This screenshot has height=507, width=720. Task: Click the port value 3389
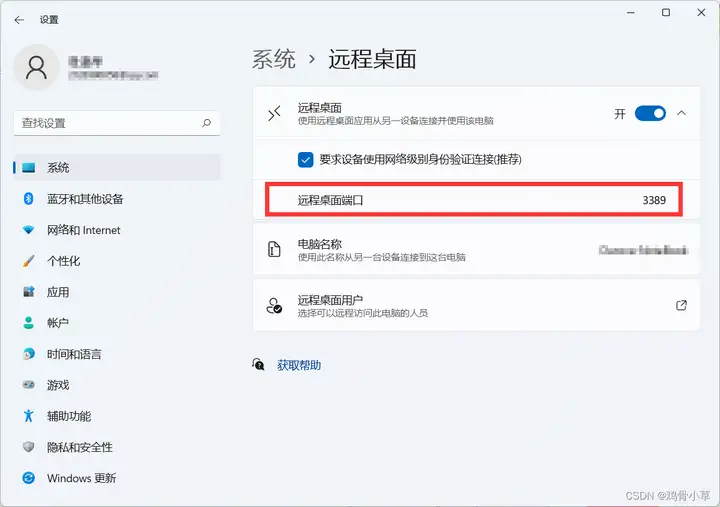tap(654, 200)
